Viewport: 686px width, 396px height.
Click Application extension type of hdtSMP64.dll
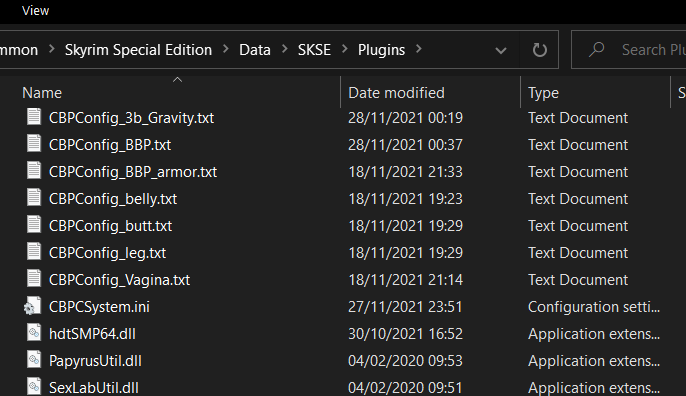tap(594, 334)
